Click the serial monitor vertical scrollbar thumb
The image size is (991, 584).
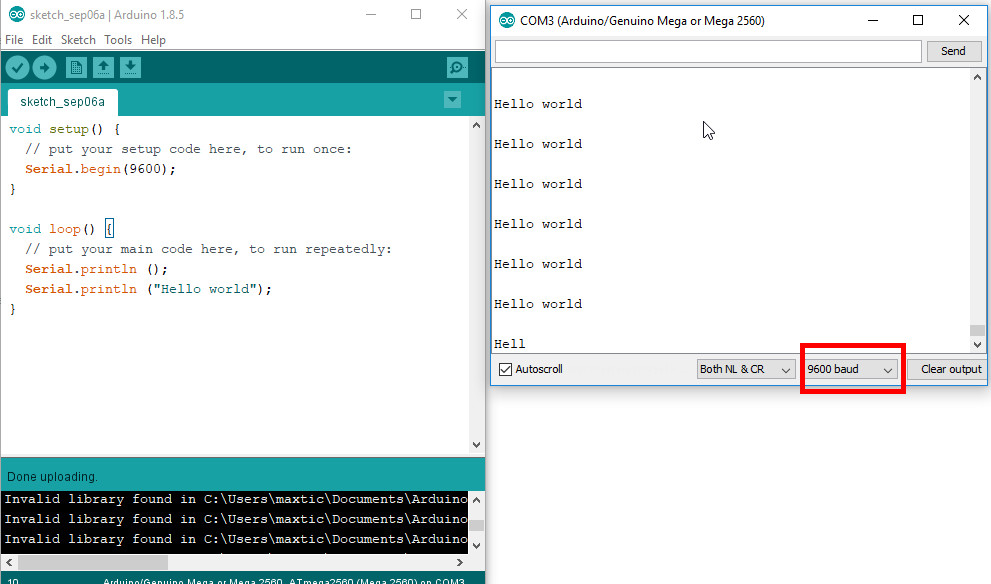tap(977, 331)
